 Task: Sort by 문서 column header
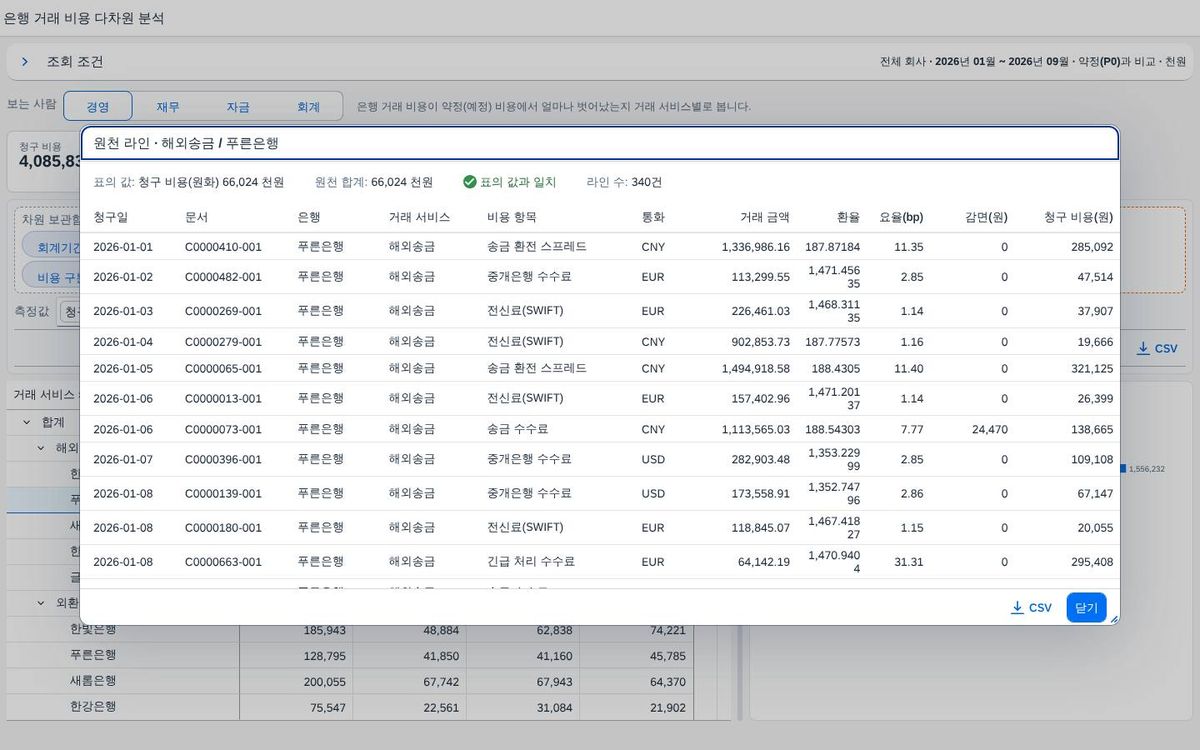point(197,217)
